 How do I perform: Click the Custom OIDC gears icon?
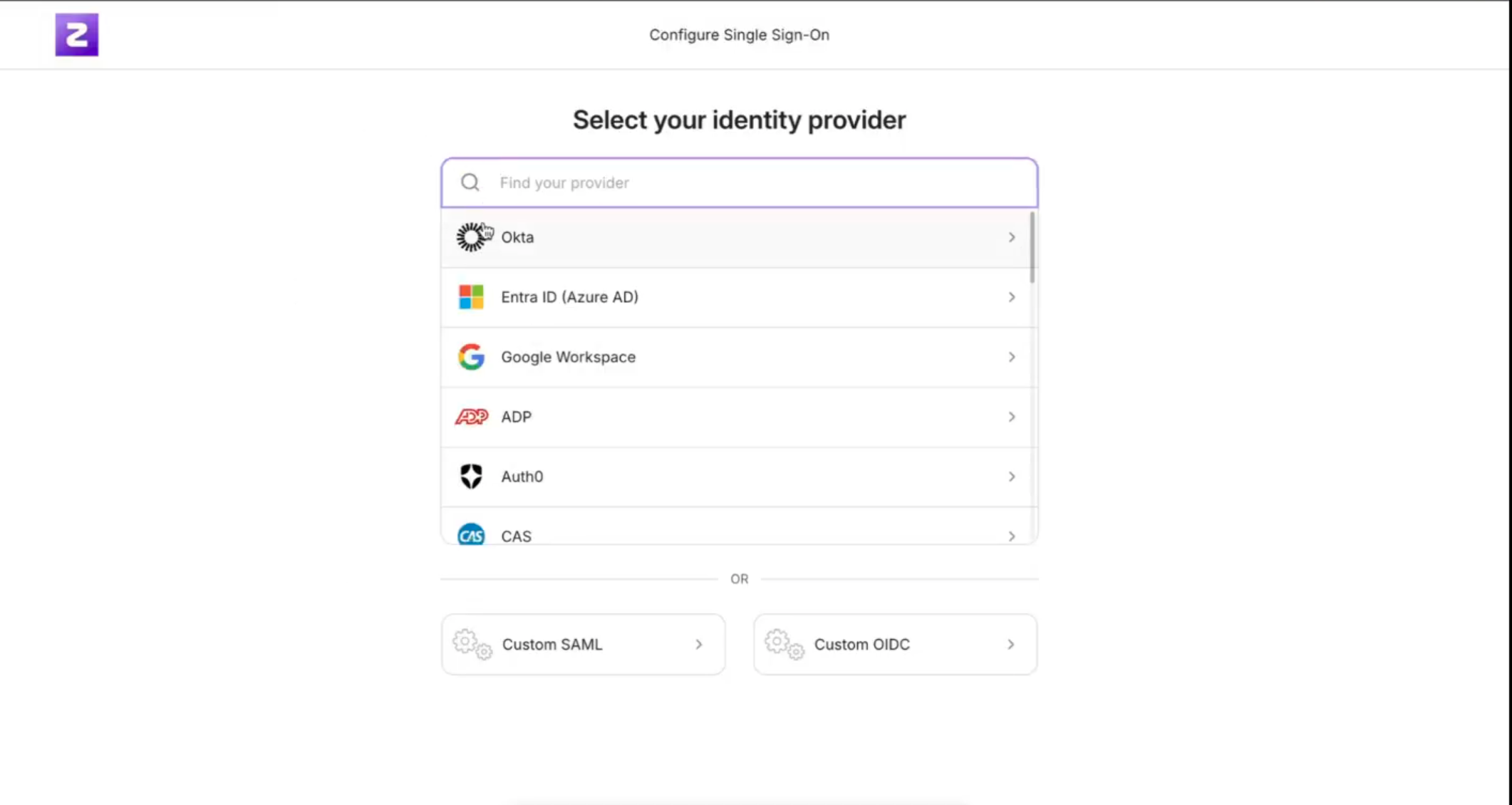click(785, 644)
